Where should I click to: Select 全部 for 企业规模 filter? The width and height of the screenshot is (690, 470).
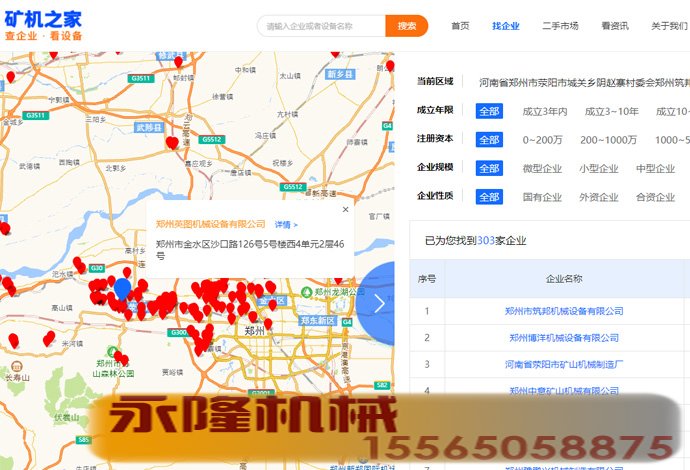tap(489, 168)
